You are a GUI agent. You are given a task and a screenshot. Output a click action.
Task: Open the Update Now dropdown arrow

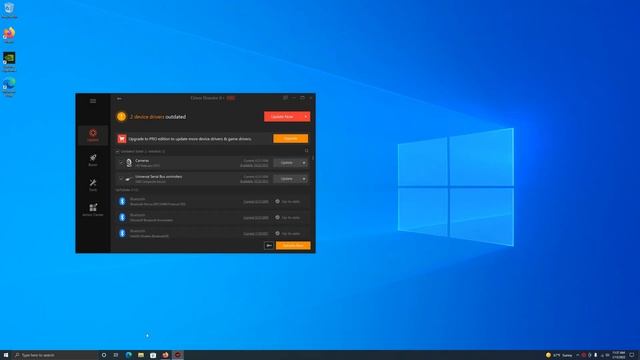point(306,117)
